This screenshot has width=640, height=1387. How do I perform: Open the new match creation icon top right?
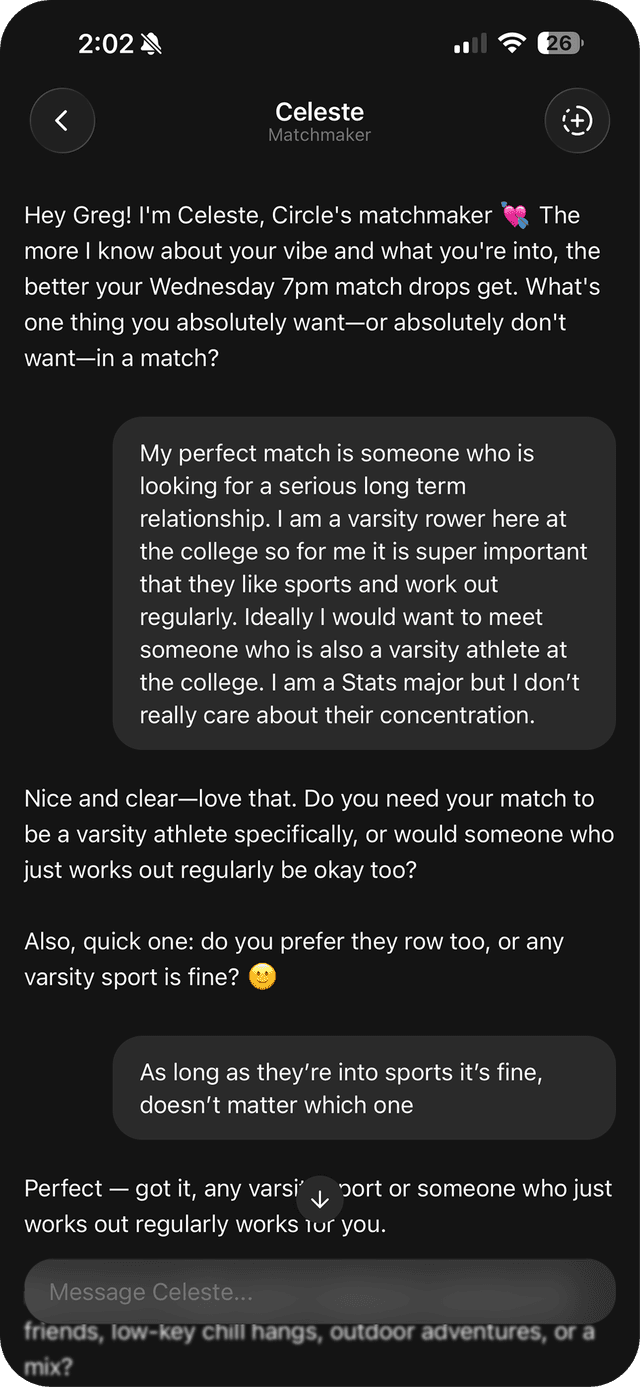[x=577, y=120]
